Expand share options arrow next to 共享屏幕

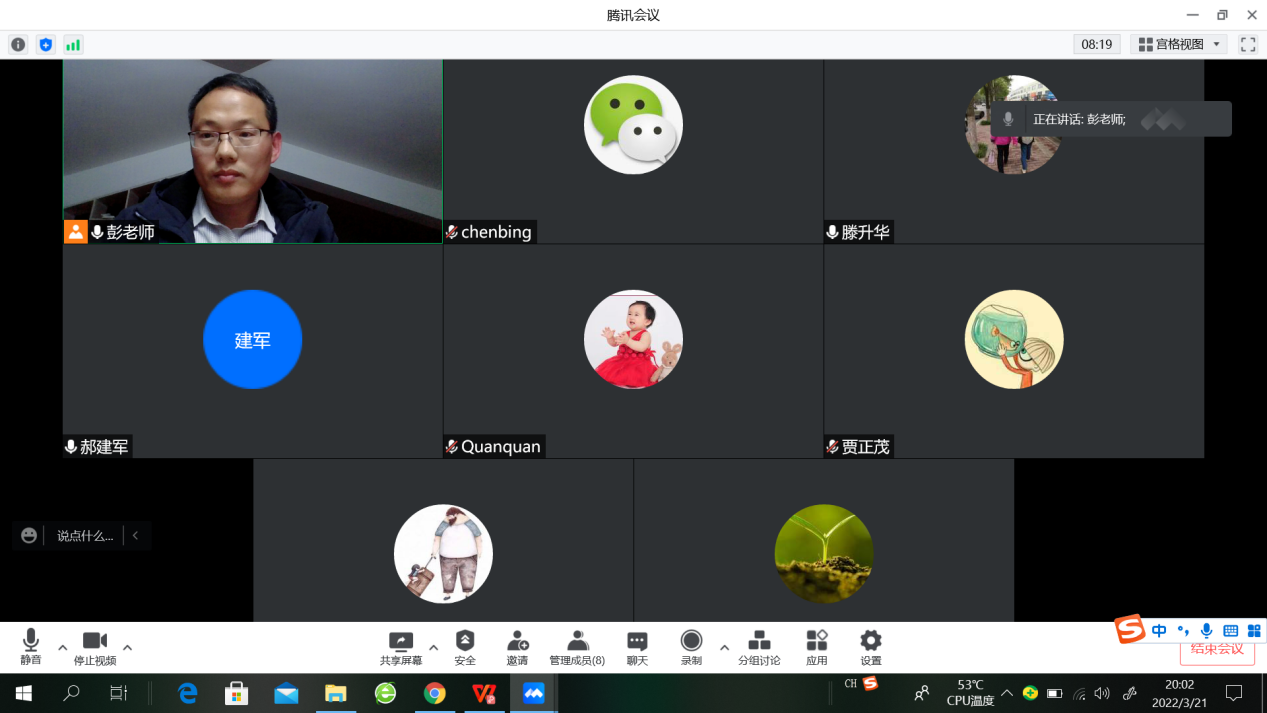pyautogui.click(x=433, y=647)
